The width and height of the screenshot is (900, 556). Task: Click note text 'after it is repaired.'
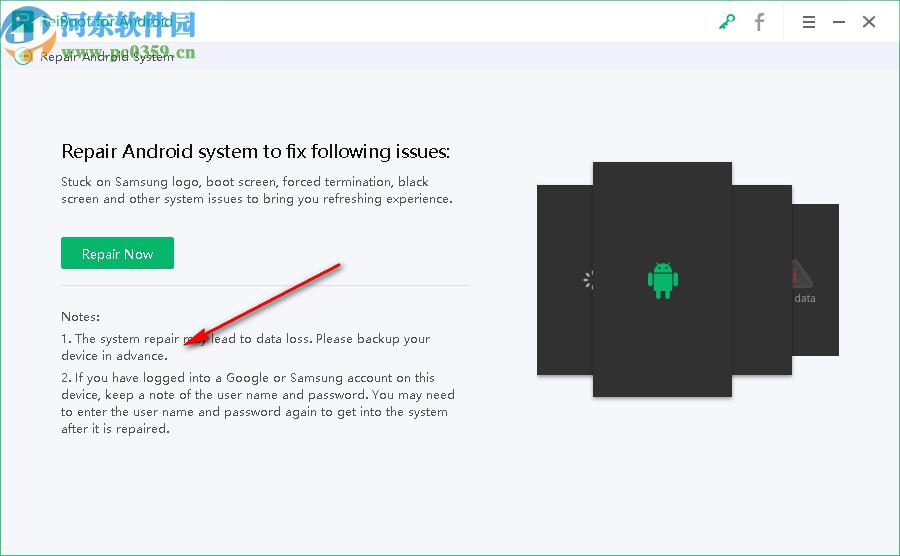(x=115, y=429)
